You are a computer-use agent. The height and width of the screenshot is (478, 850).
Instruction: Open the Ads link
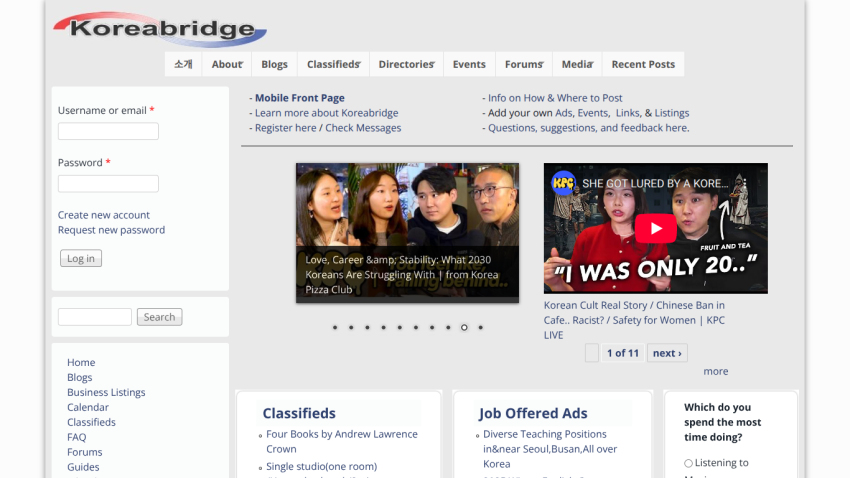[x=564, y=113]
